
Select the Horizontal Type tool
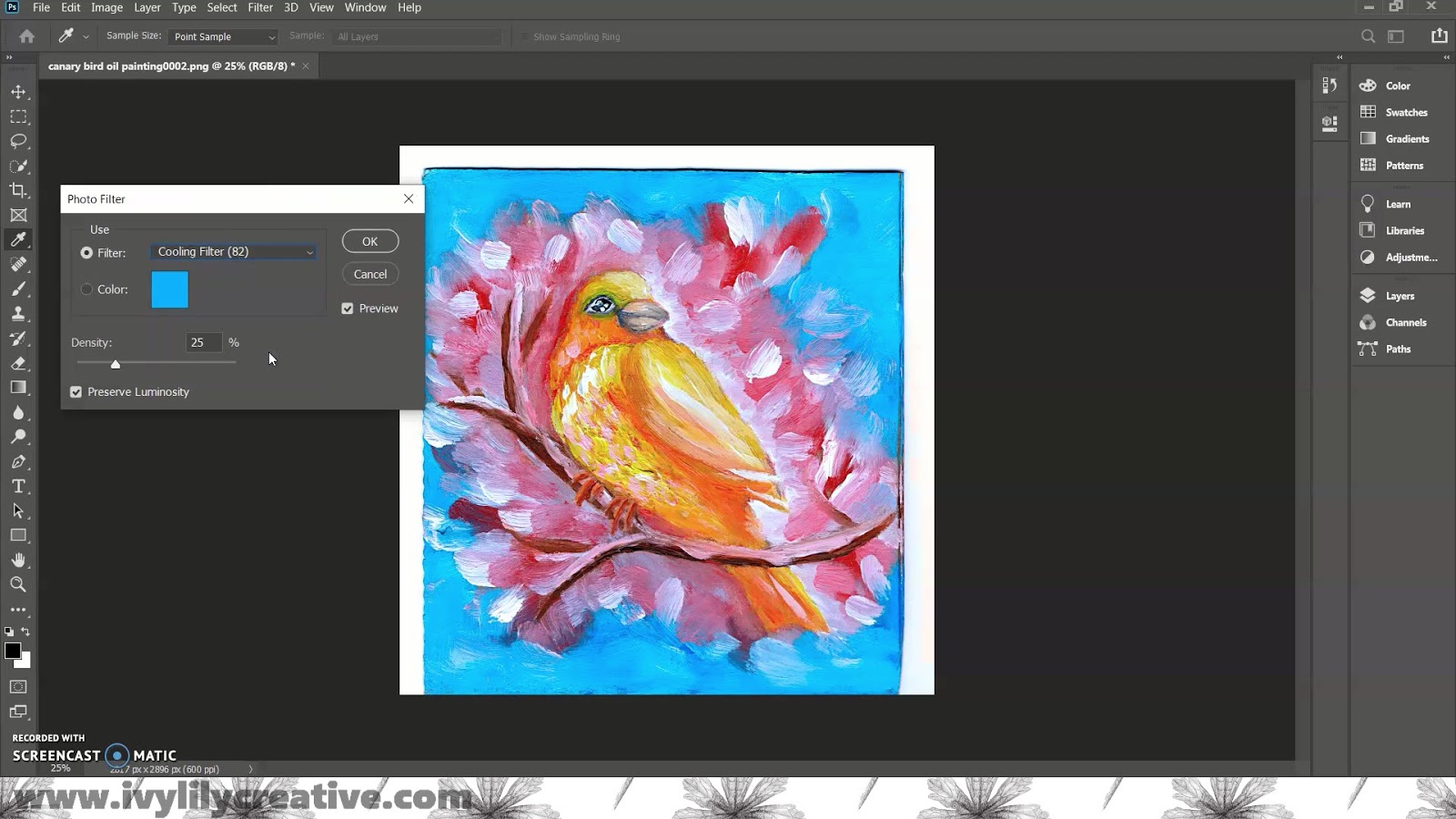(x=18, y=486)
